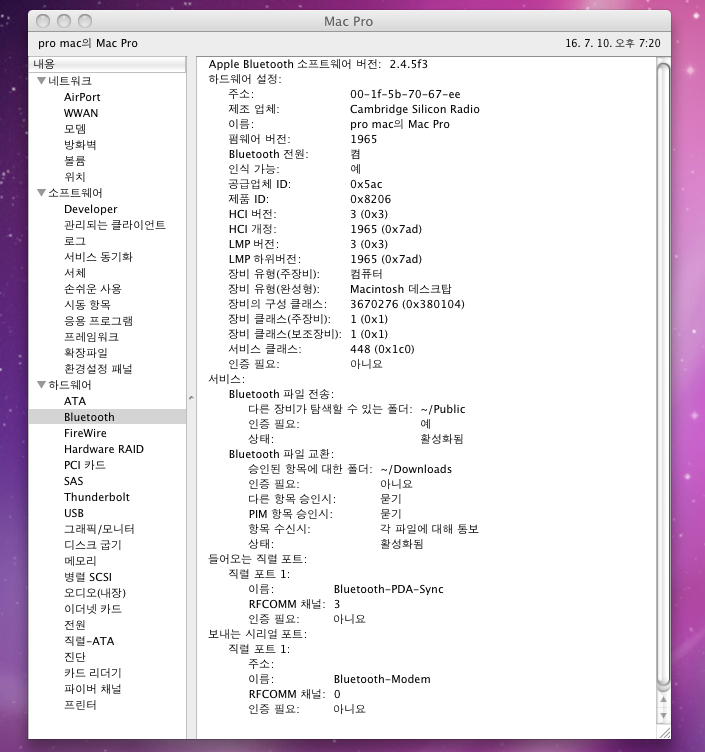
Task: Select AirPort in the sidebar
Action: (82, 97)
